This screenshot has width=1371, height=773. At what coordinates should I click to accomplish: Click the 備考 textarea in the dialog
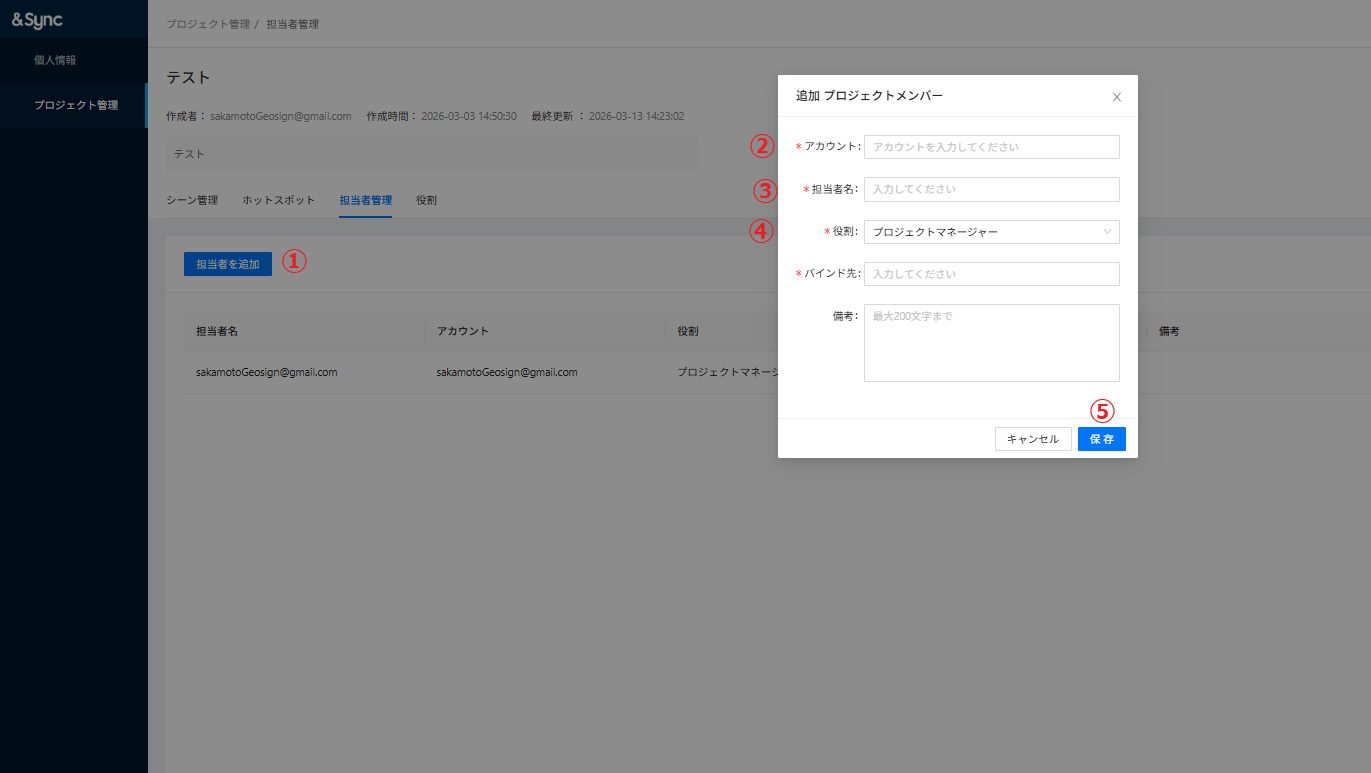tap(991, 343)
